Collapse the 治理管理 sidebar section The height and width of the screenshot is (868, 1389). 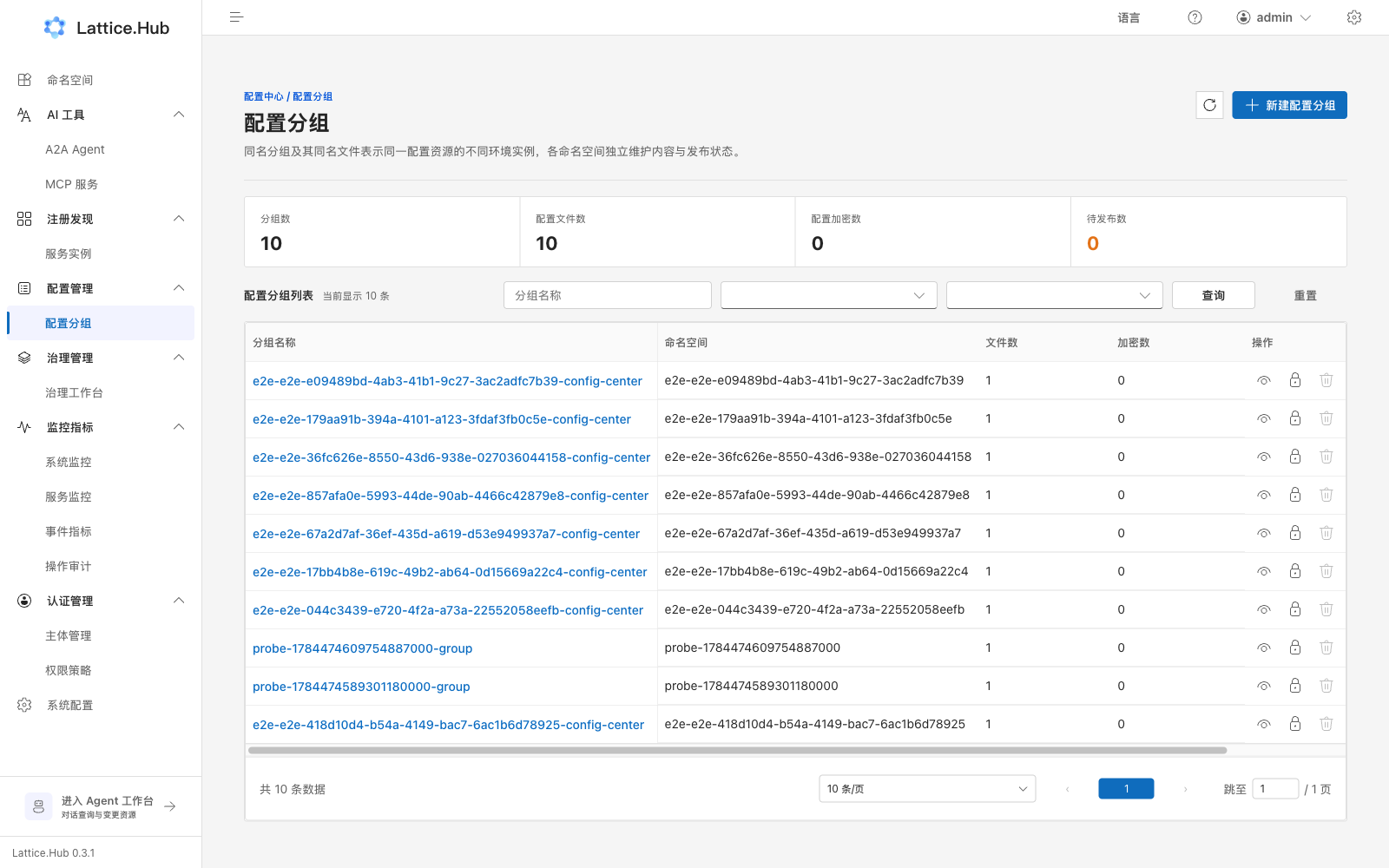[x=179, y=358]
